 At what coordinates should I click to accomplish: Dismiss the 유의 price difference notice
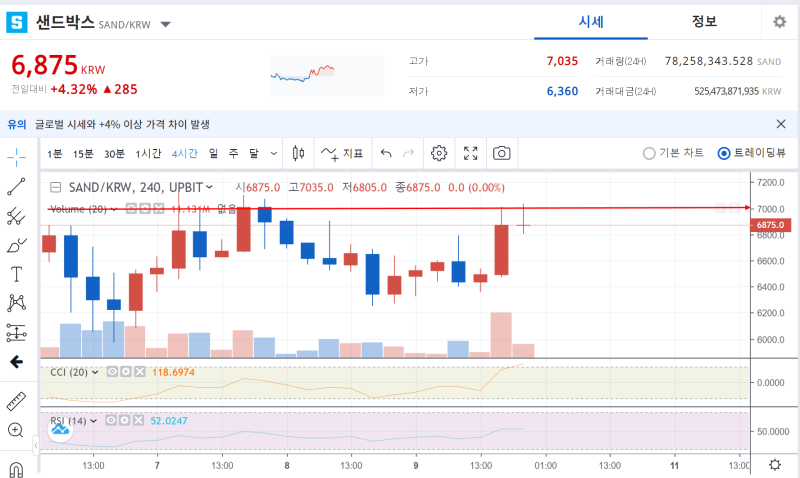tap(781, 124)
